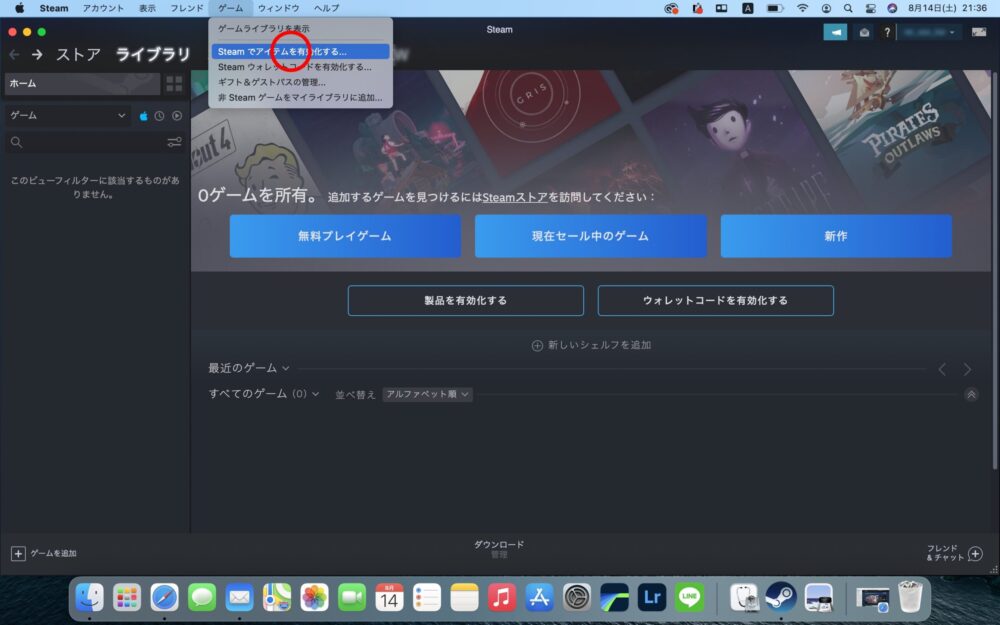Viewport: 1000px width, 625px height.
Task: Open the 表示 menu
Action: pyautogui.click(x=147, y=8)
